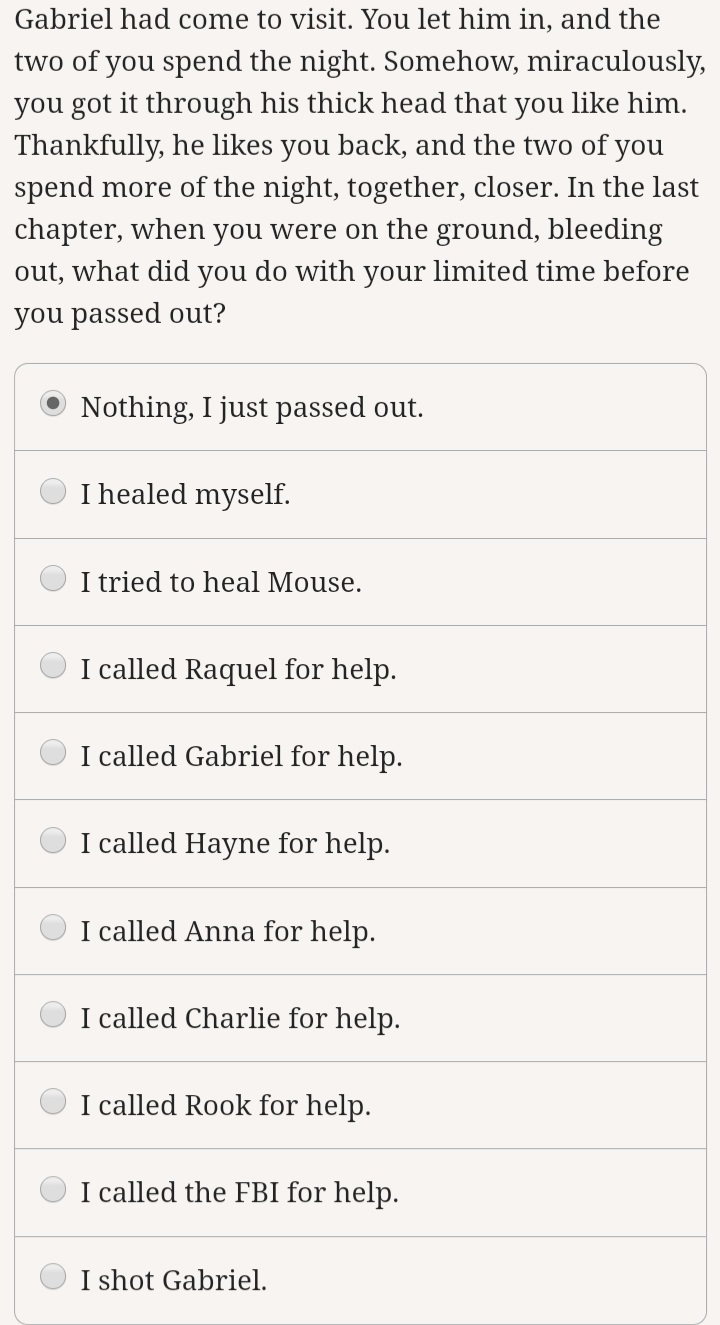720x1325 pixels.
Task: Pick the 'I called Anna for help' radio button
Action: [x=53, y=927]
